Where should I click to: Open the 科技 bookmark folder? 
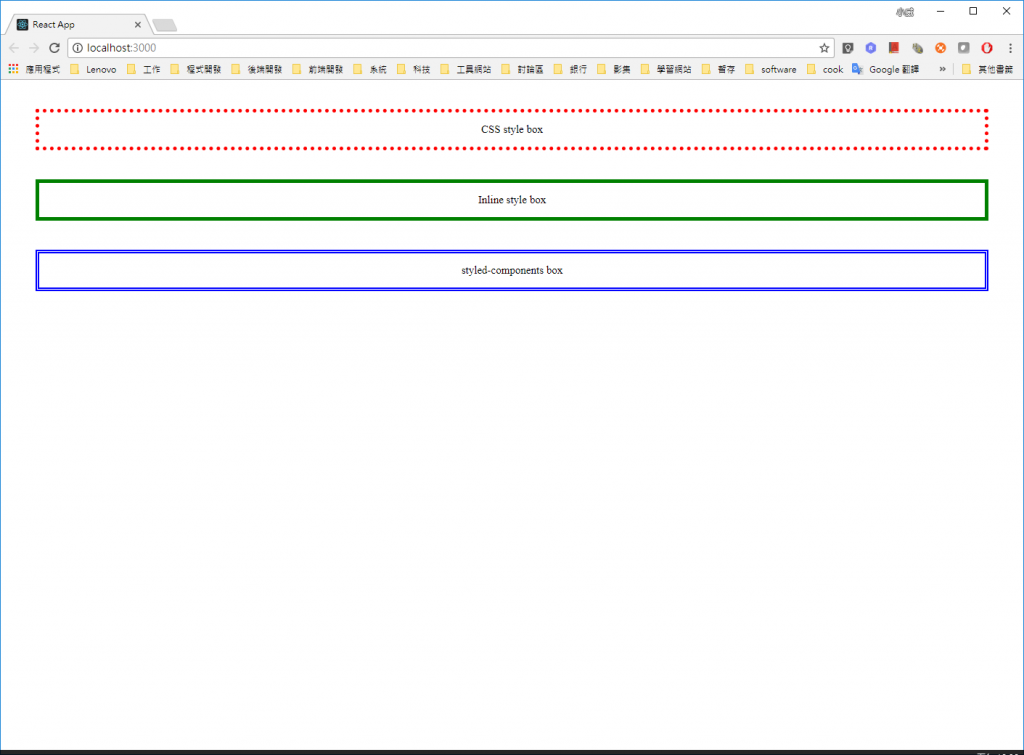[x=414, y=69]
